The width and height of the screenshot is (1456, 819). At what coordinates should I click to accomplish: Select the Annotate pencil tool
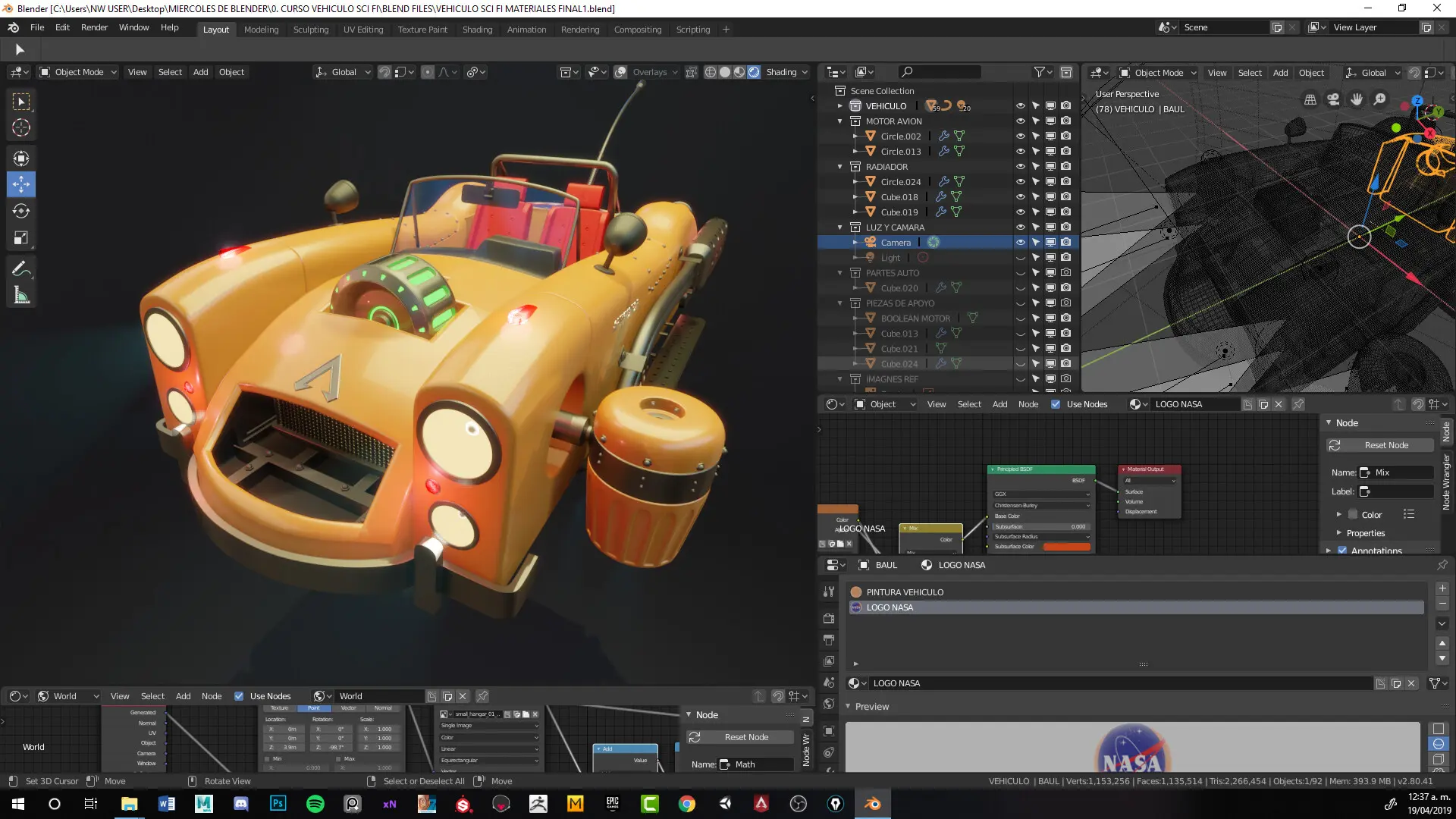tap(21, 269)
